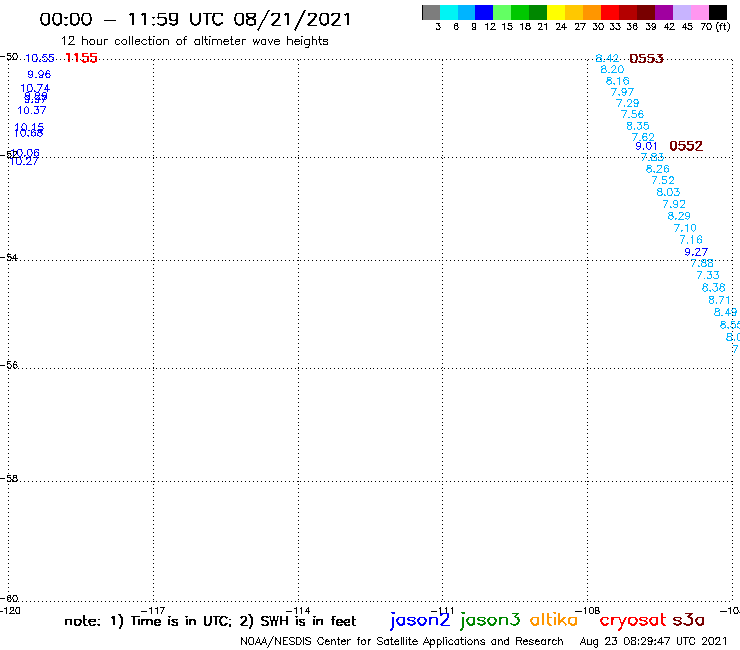The image size is (740, 650).
Task: Click the note "SWH is in feet"
Action: [308, 621]
